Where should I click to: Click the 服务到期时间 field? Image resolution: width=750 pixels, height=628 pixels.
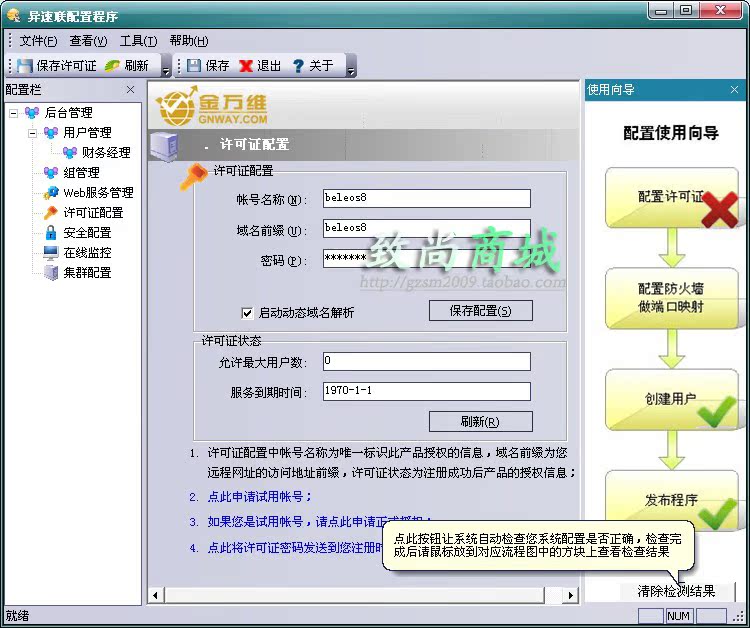pyautogui.click(x=427, y=391)
